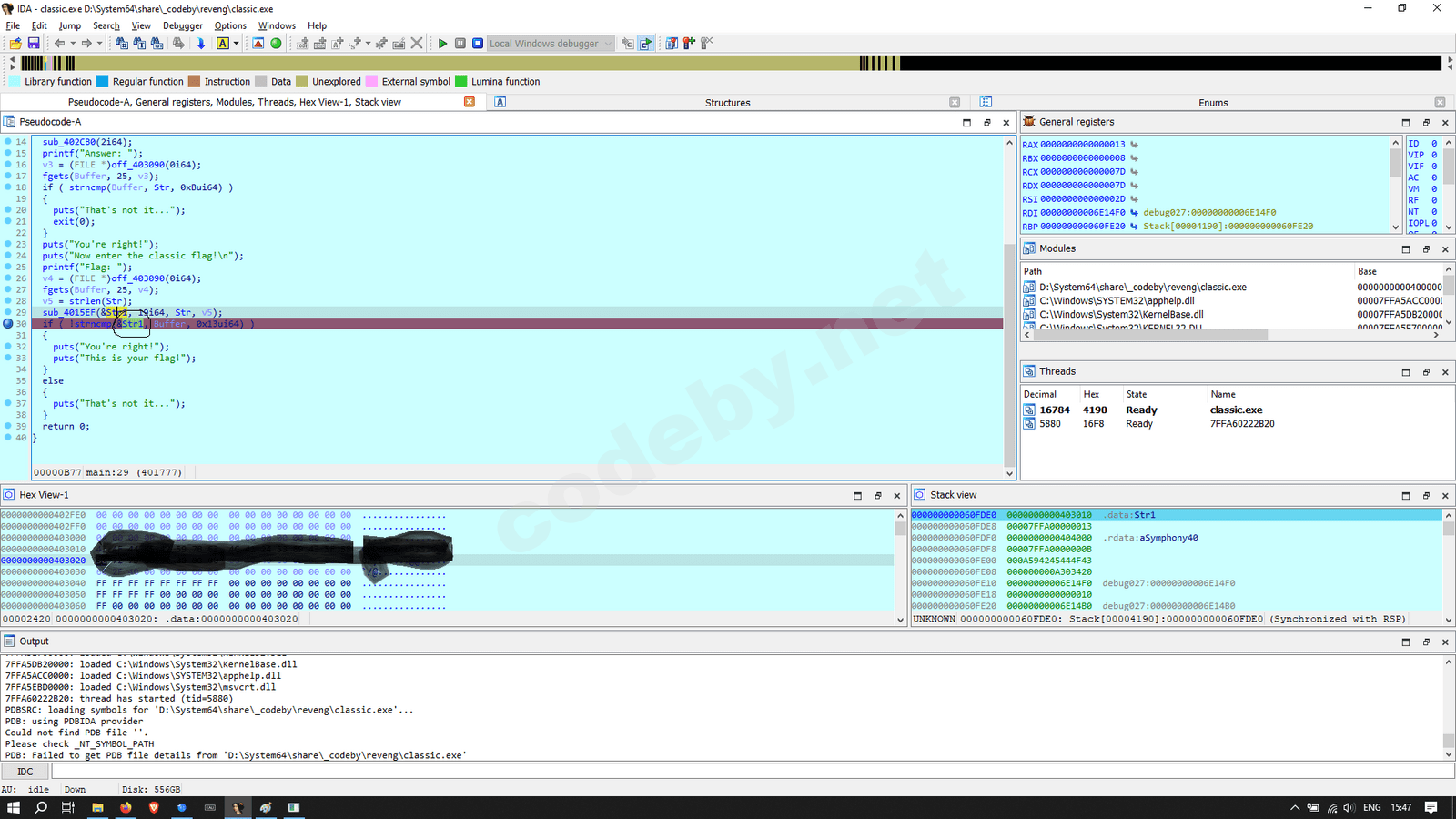Click the jump arrow icon next to RBX
Image resolution: width=1456 pixels, height=819 pixels.
(1134, 158)
